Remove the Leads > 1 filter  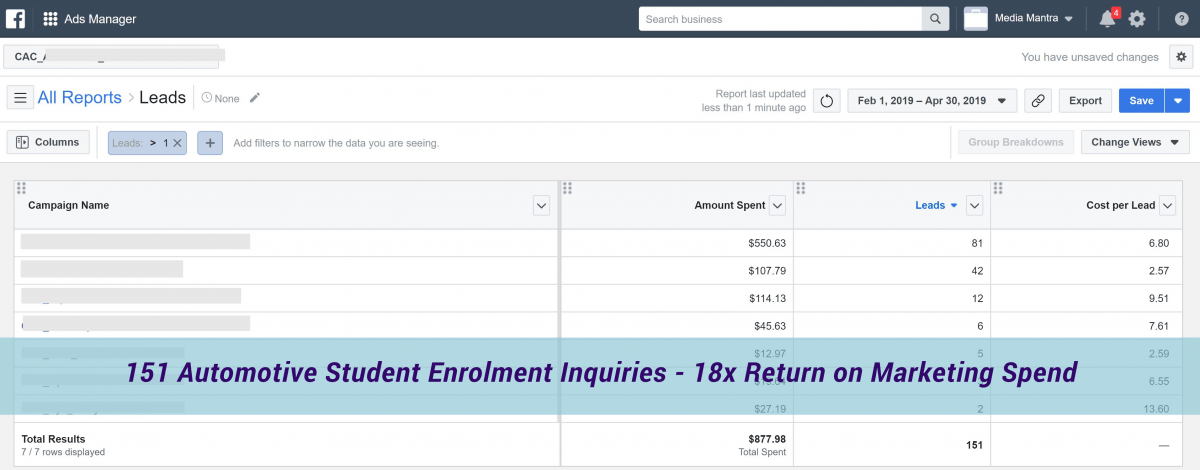click(177, 143)
